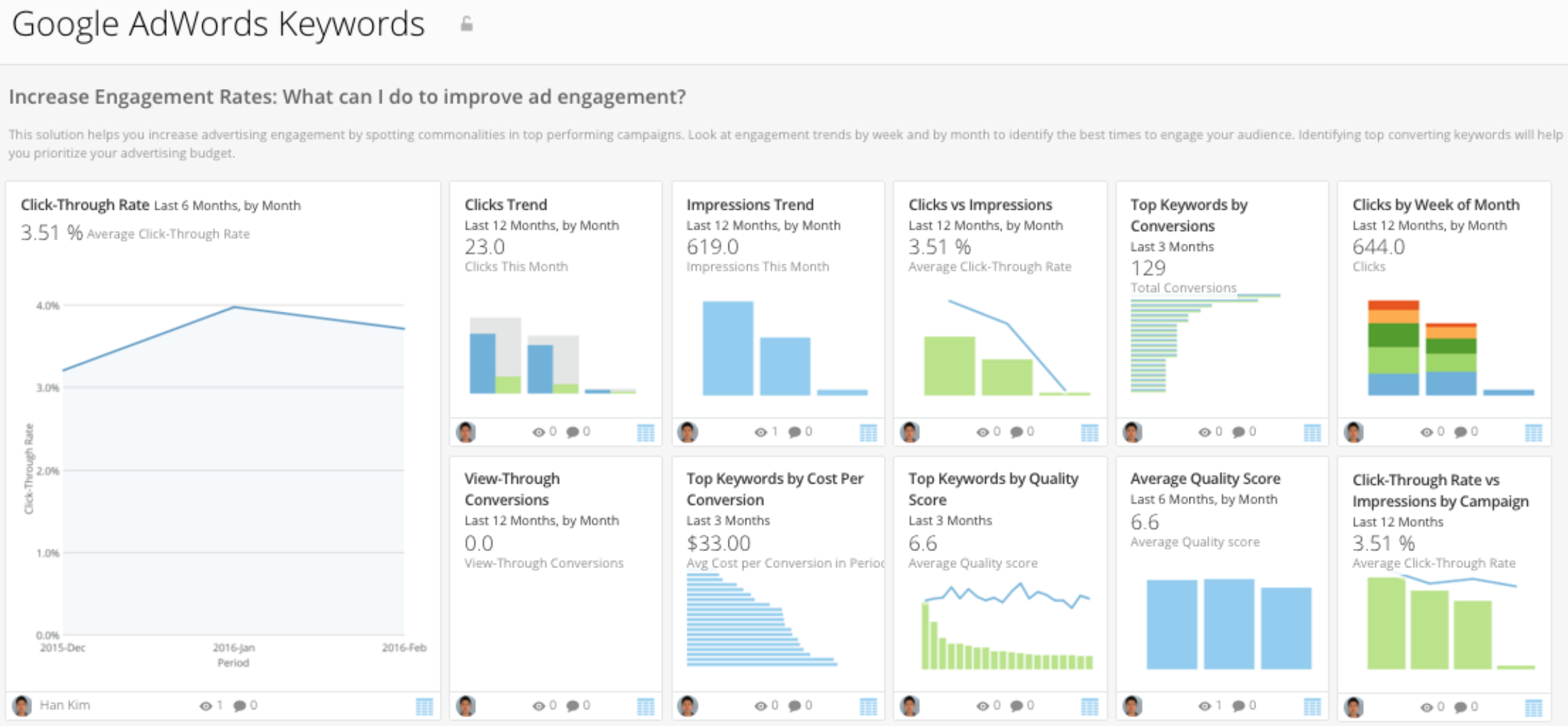
Task: Click Han Kim owner name
Action: tap(65, 705)
